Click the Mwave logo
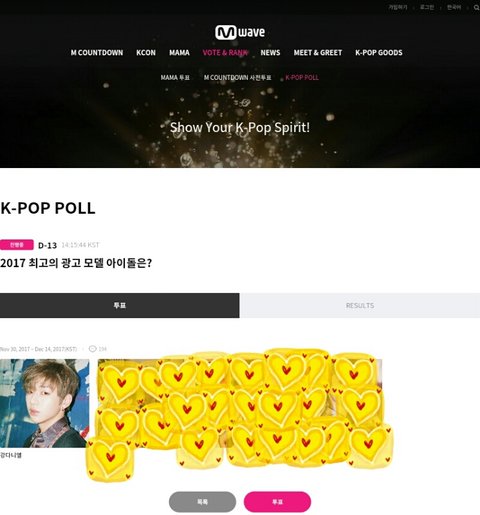Image resolution: width=480 pixels, height=515 pixels. (x=240, y=32)
